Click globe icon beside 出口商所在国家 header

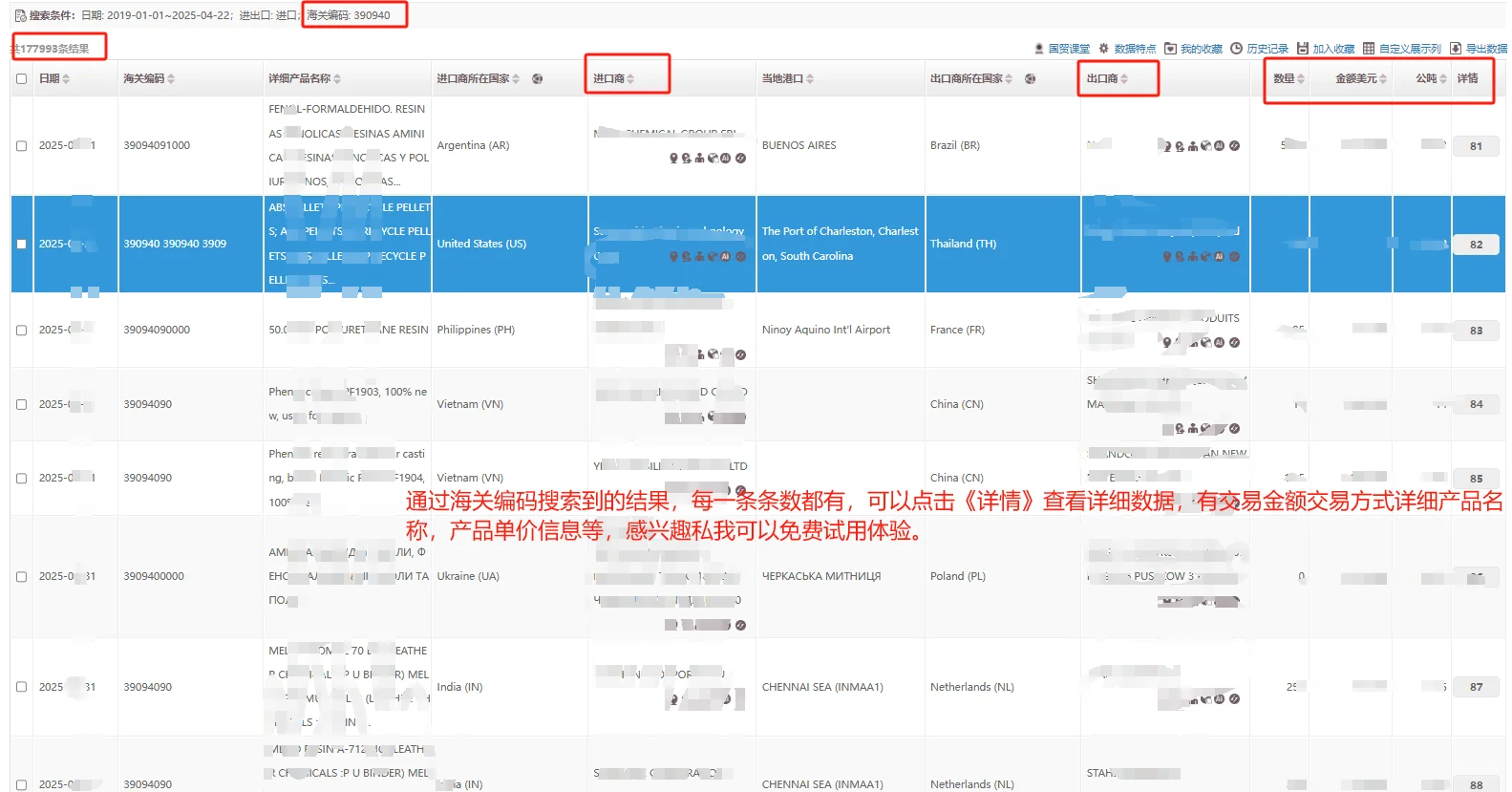(1030, 78)
